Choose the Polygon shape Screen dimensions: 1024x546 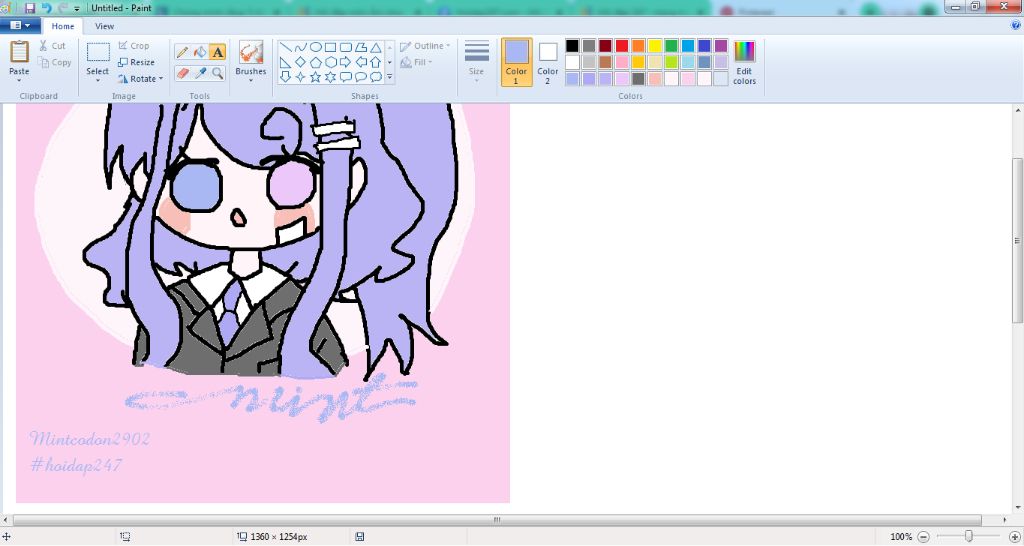[x=360, y=47]
